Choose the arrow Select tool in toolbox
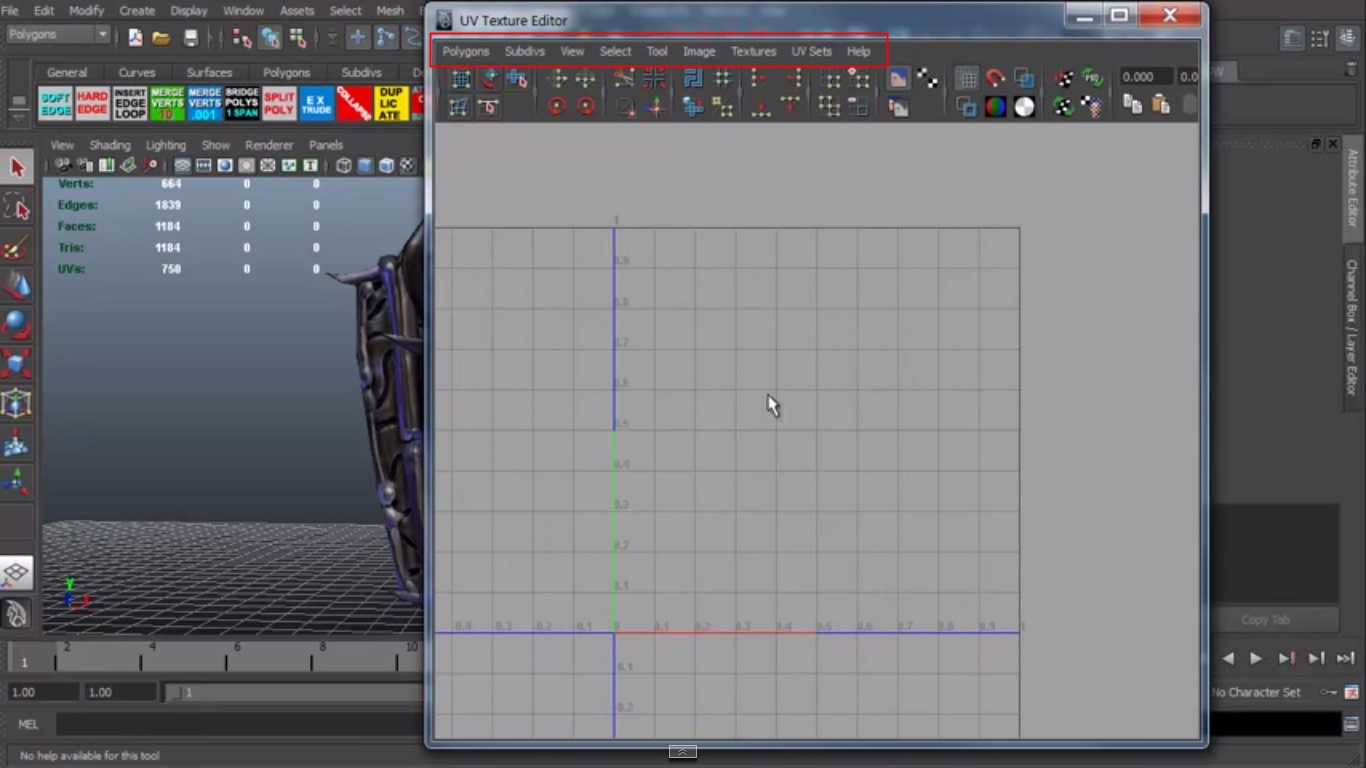This screenshot has width=1366, height=768. click(x=16, y=167)
